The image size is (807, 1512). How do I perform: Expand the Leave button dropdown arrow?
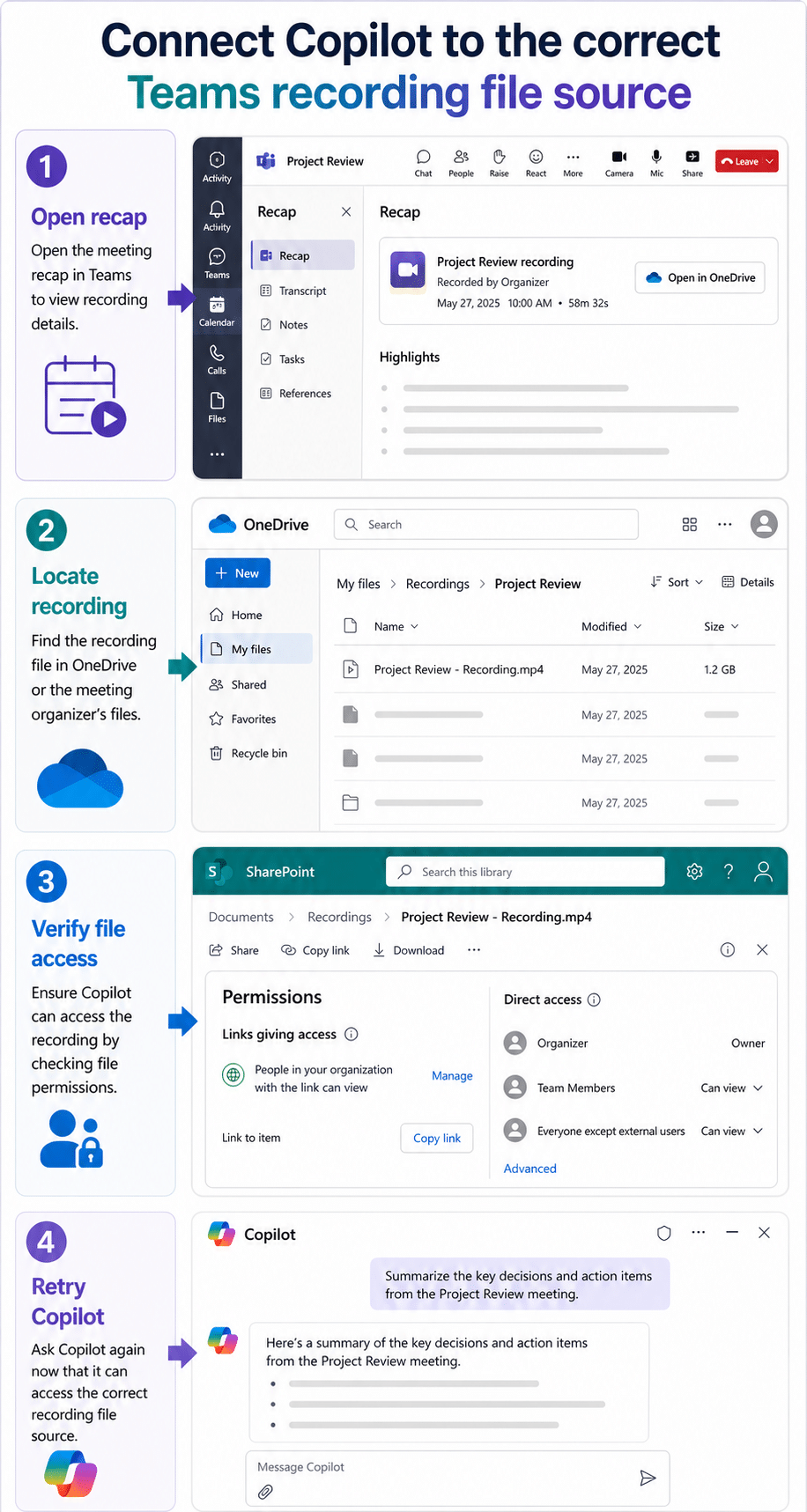click(x=769, y=161)
